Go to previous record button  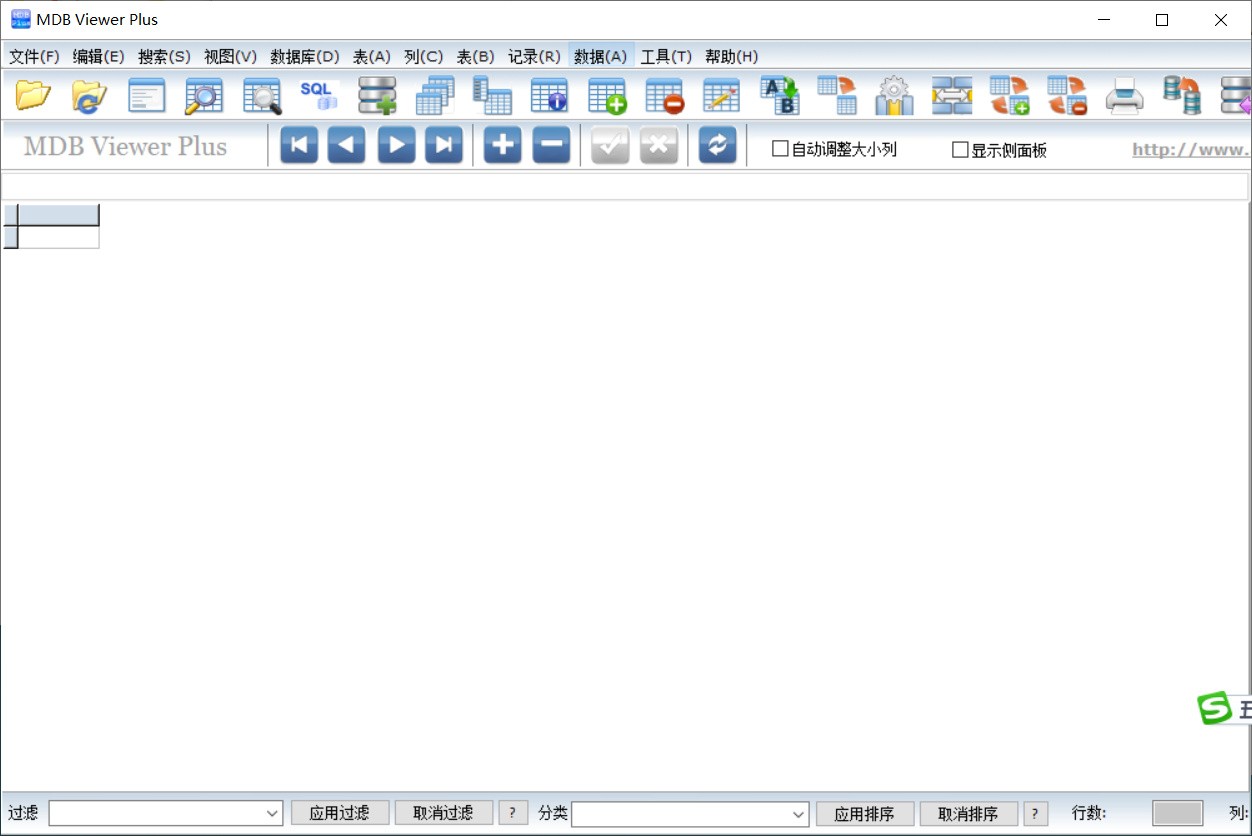point(347,145)
